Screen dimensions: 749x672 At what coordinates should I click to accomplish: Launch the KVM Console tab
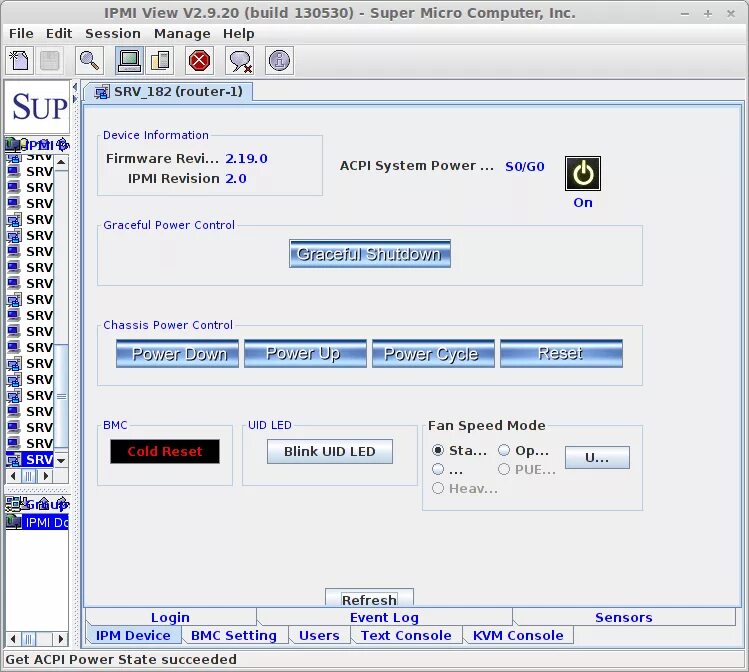tap(518, 635)
